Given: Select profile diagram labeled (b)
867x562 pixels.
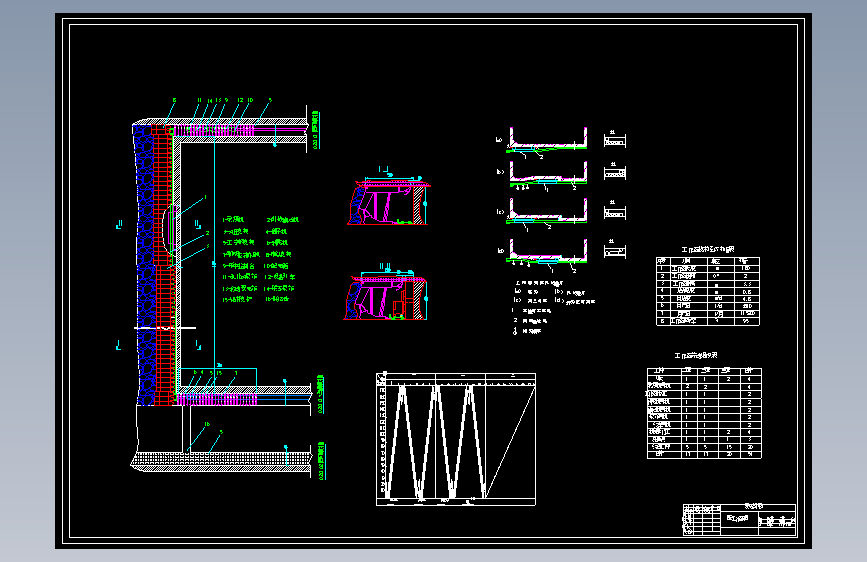Looking at the screenshot, I should [x=546, y=175].
